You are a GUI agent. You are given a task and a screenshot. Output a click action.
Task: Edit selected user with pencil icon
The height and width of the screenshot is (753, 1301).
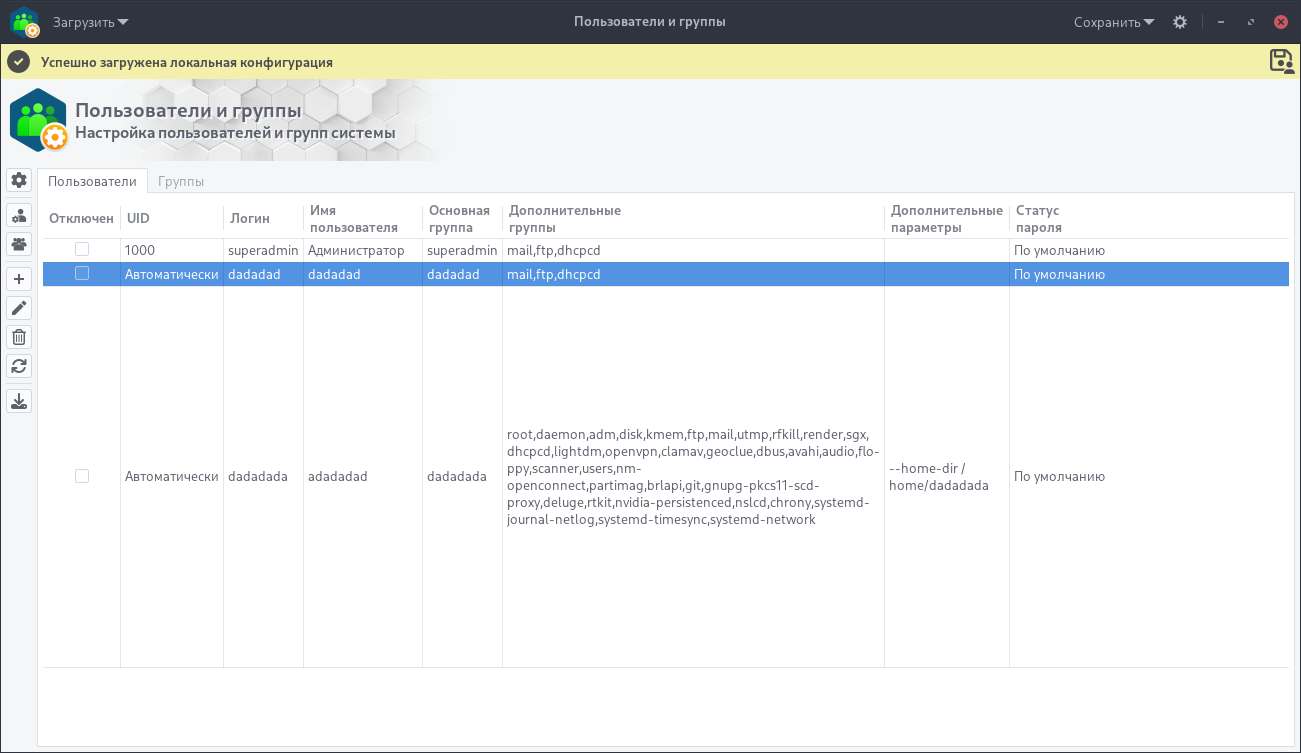[x=19, y=308]
